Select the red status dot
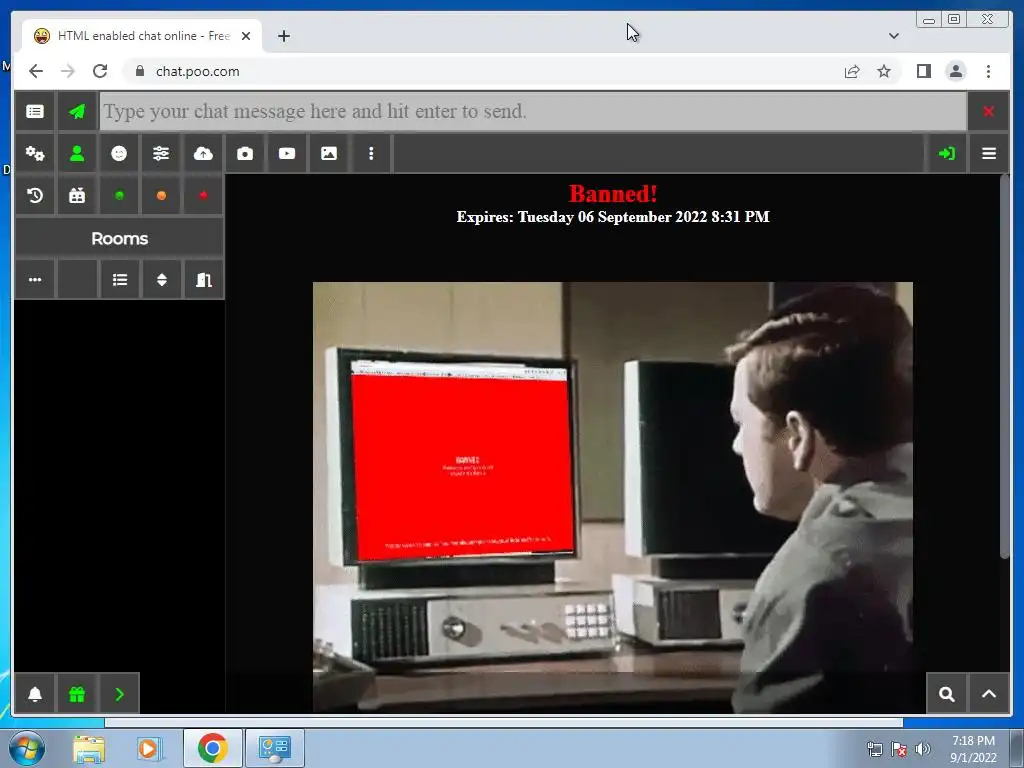 (x=203, y=195)
